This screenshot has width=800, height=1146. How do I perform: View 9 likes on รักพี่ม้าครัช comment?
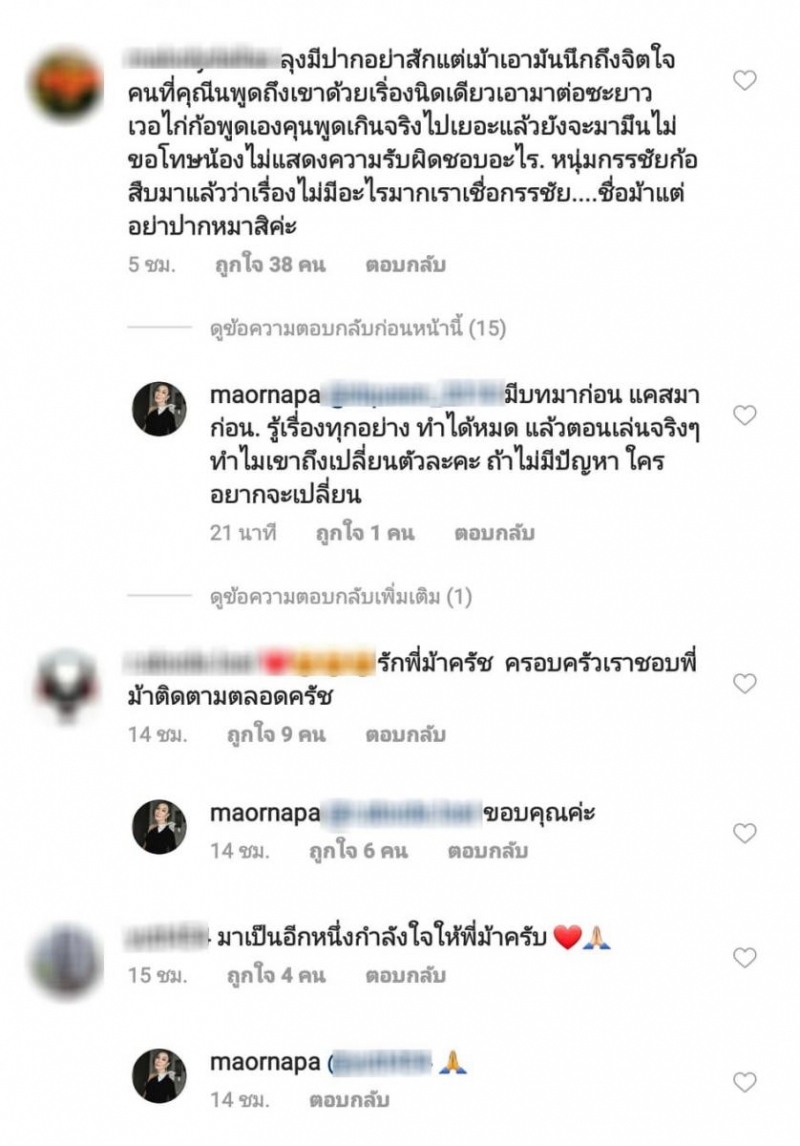coord(276,734)
